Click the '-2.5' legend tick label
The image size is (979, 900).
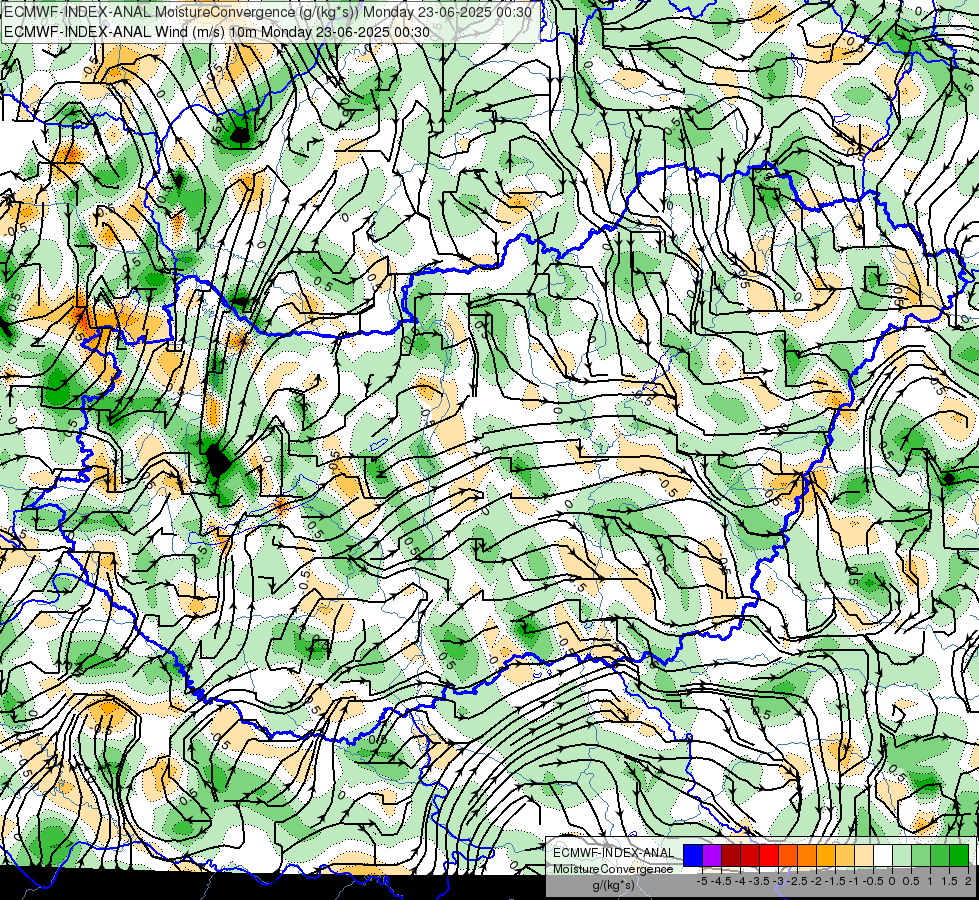[x=797, y=881]
